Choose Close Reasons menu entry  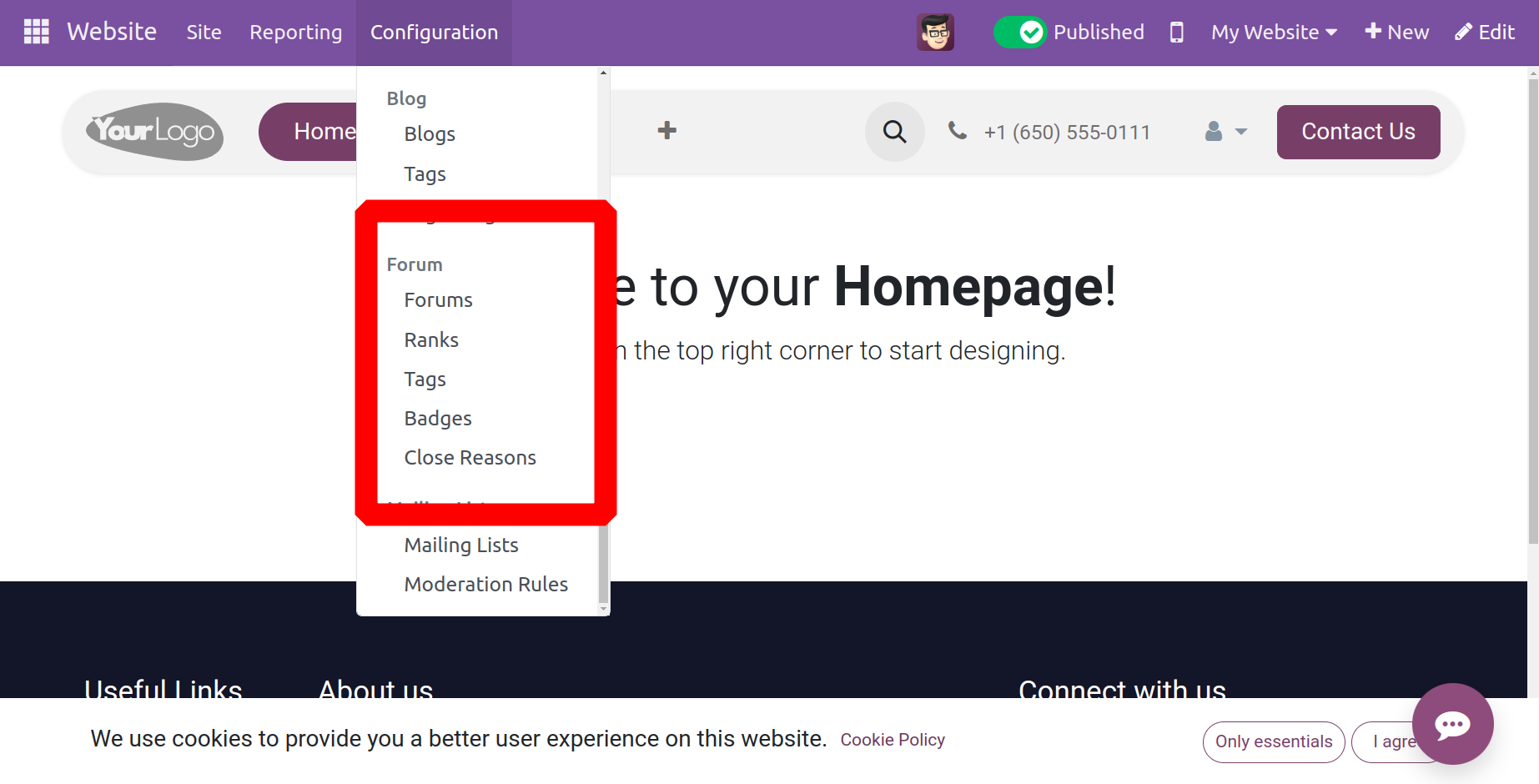point(470,458)
